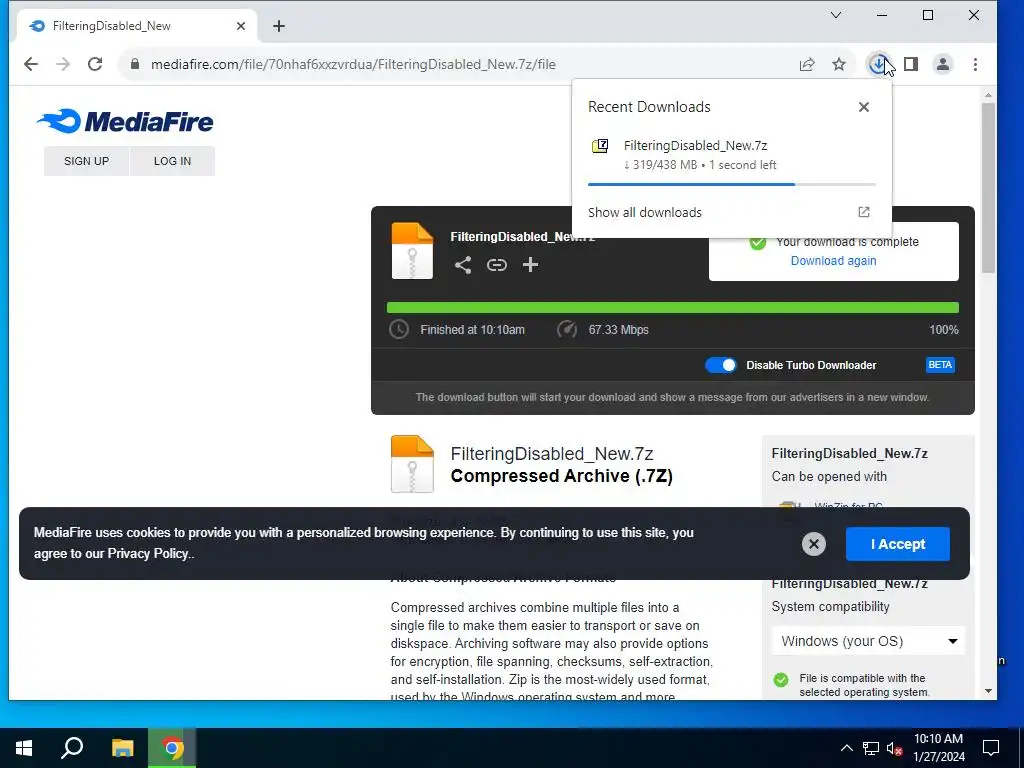Click the download progress bar in popup
Screen dimensions: 1024x768
(731, 185)
